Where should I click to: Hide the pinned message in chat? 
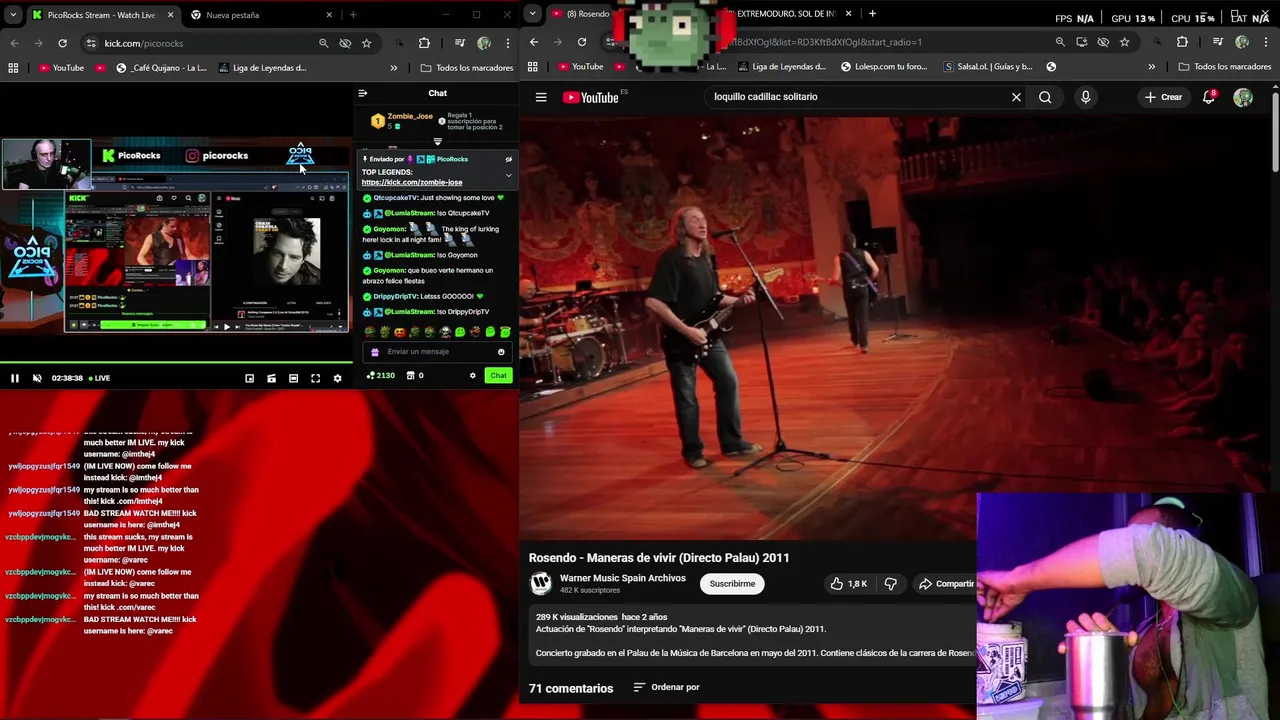point(508,159)
